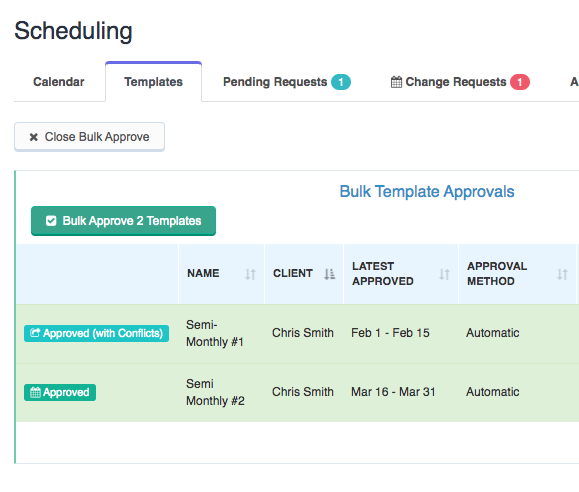Screen dimensions: 579x492
Task: Click calendar icon beside Change Requests
Action: [396, 82]
